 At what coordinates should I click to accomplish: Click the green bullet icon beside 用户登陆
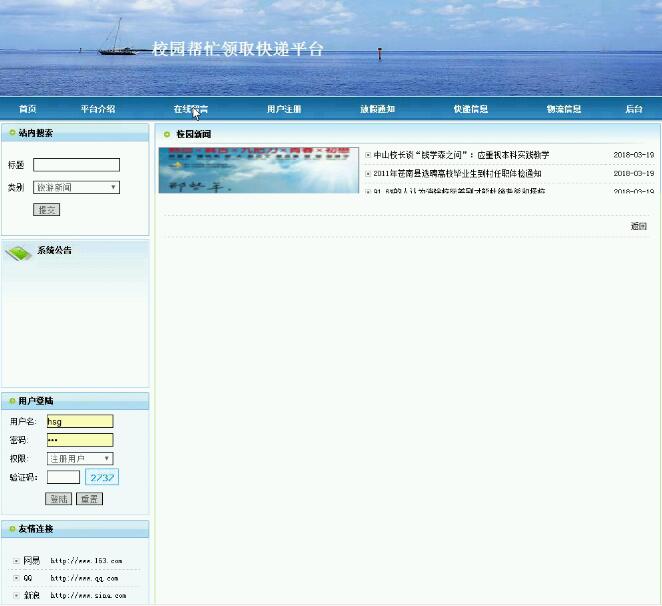pos(12,401)
